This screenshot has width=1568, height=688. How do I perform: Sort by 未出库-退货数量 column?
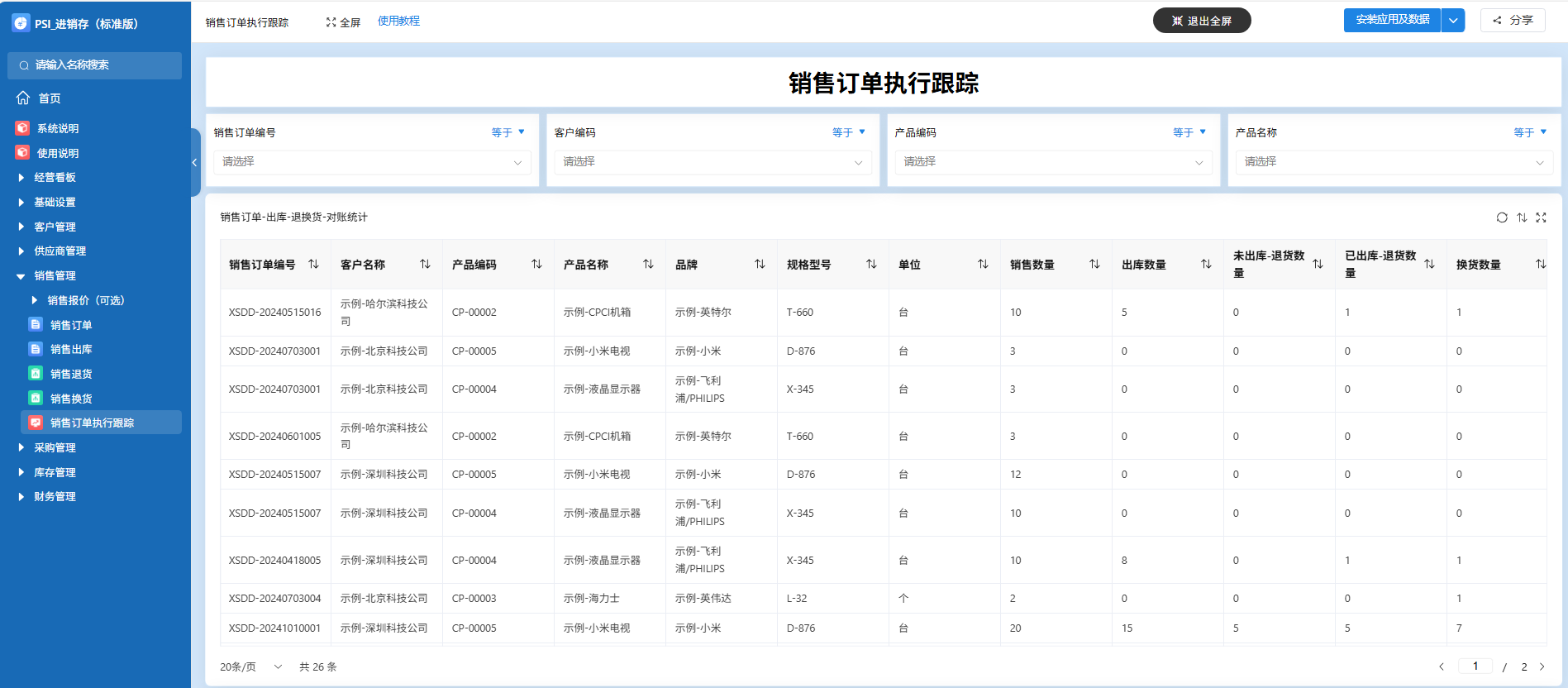point(1318,264)
